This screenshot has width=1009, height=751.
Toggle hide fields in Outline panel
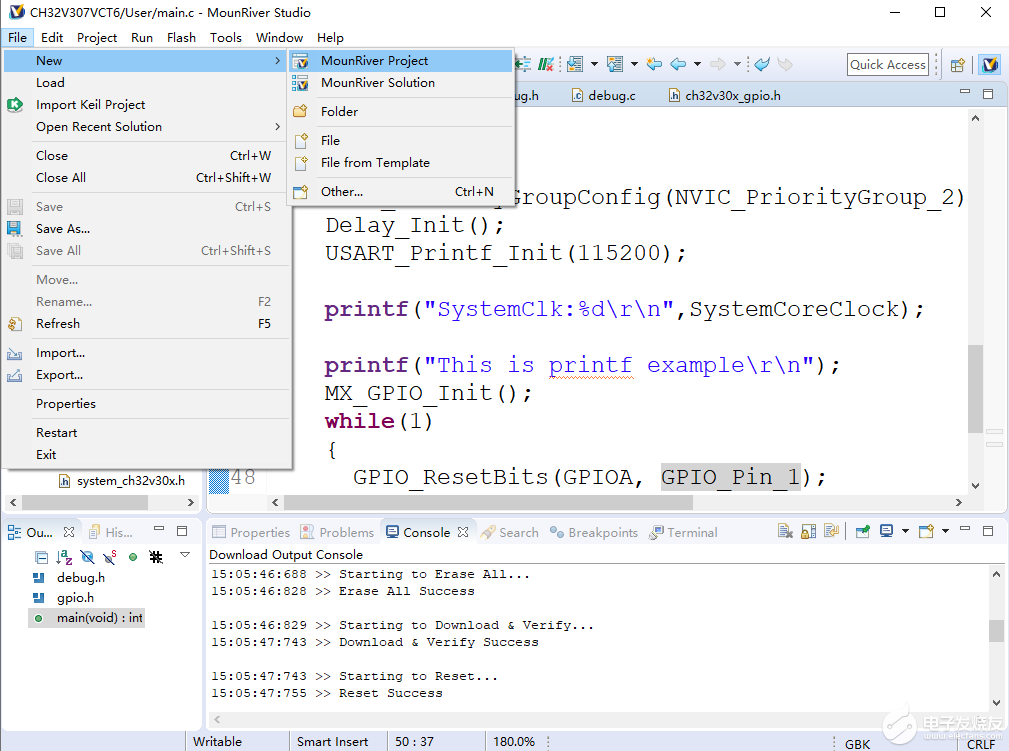coord(88,557)
